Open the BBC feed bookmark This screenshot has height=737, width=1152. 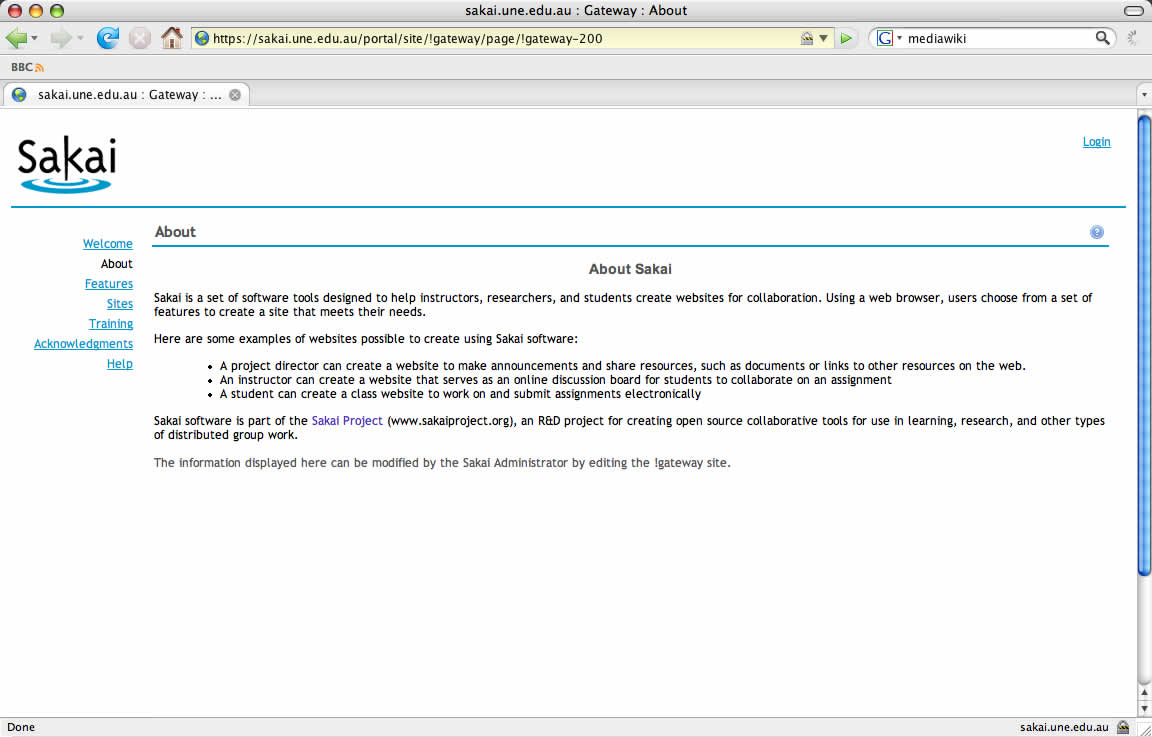point(27,67)
